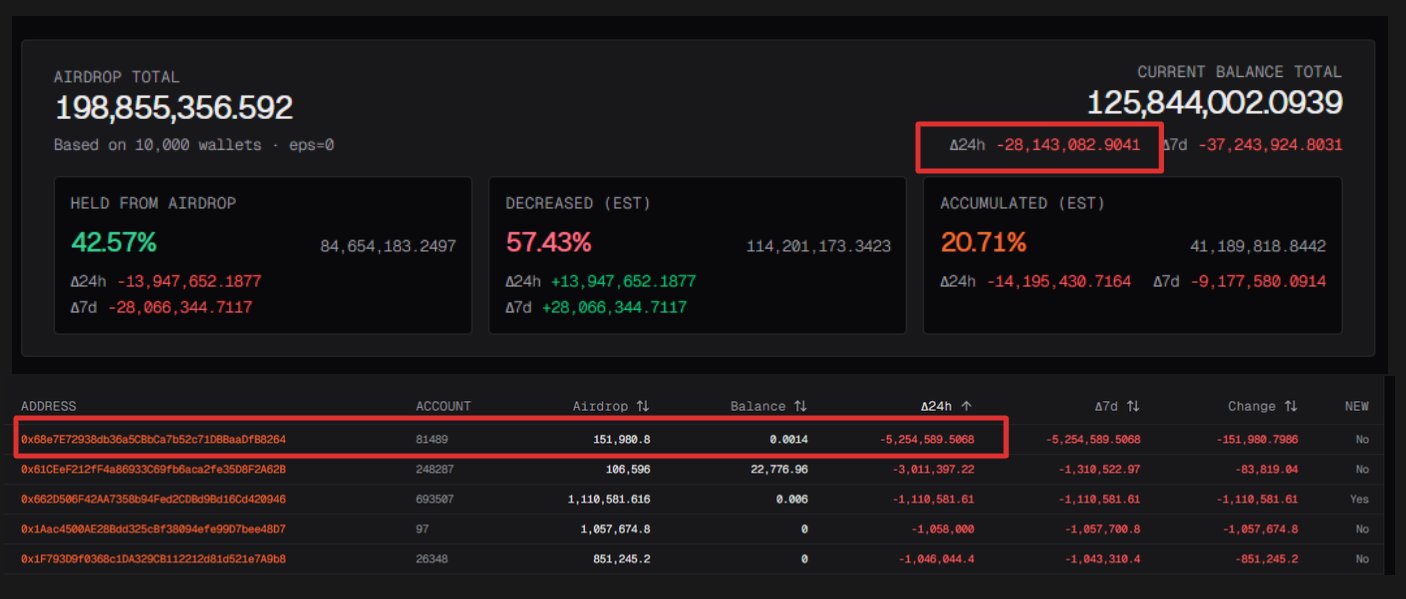Select the Accumulated (EST) card
1406x599 pixels.
click(x=1132, y=255)
